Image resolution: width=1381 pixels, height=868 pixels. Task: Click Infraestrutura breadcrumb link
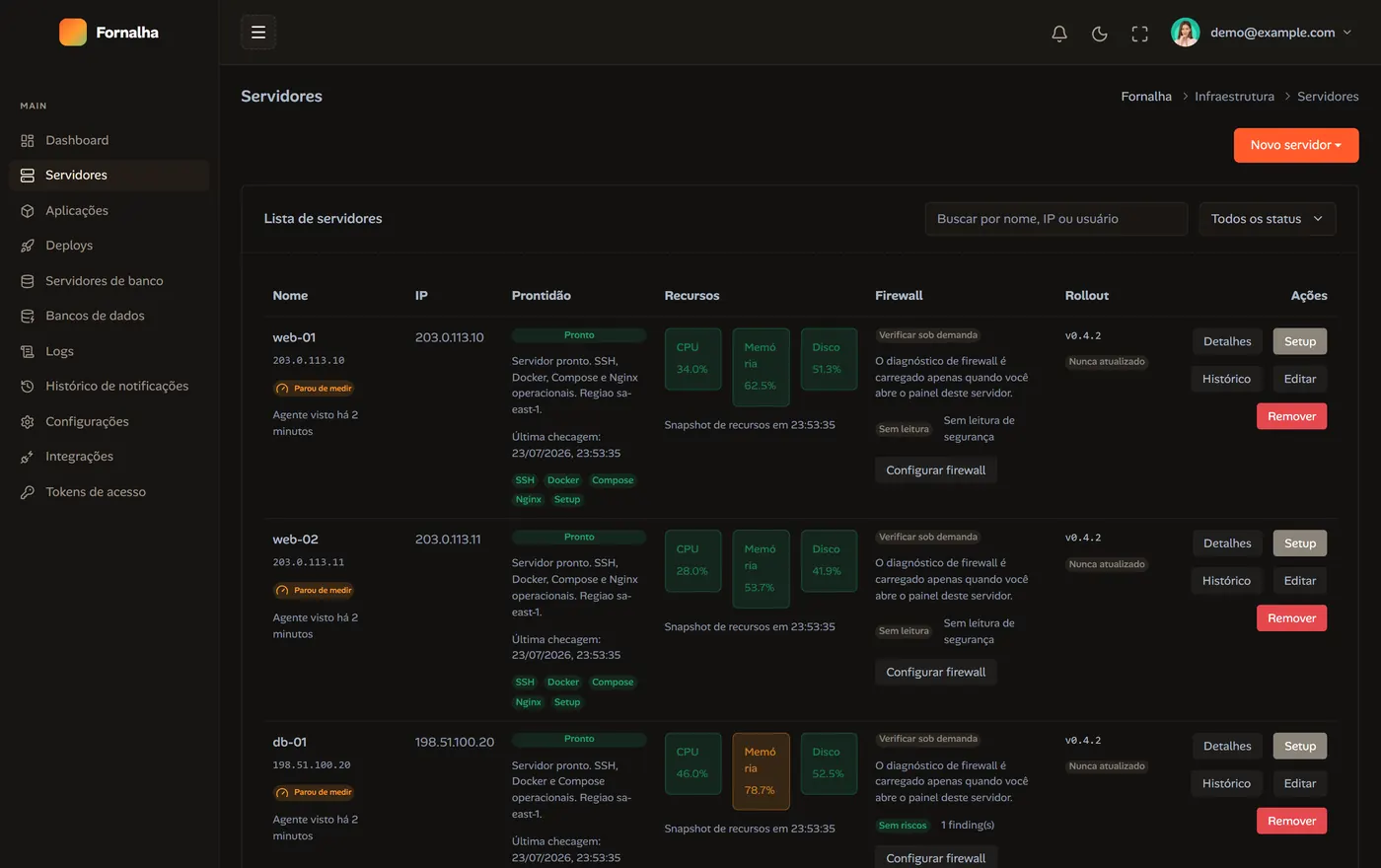(x=1234, y=97)
